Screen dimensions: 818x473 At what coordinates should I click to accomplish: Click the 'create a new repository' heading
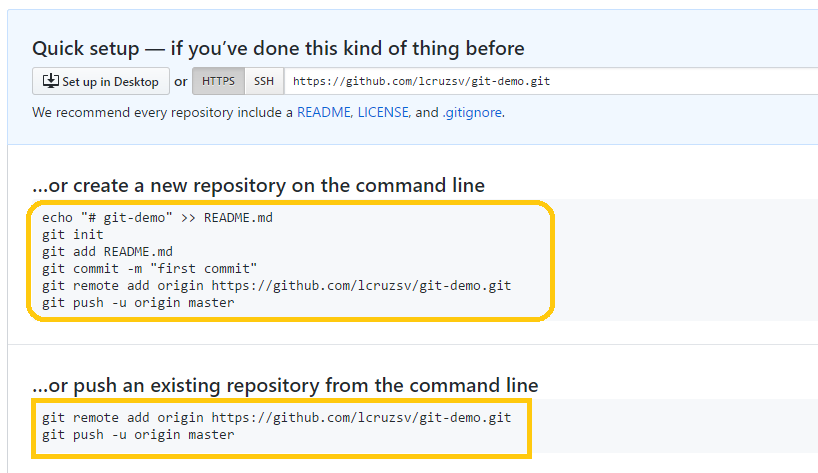tap(258, 186)
